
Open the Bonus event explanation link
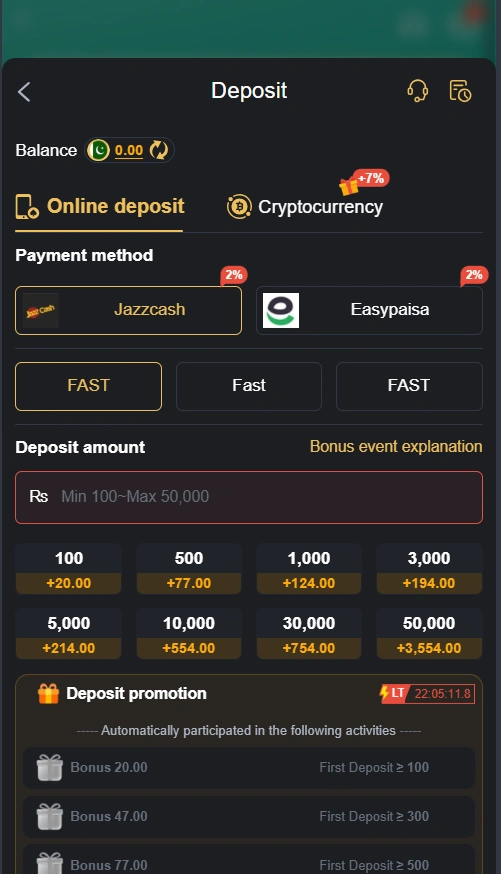click(396, 446)
